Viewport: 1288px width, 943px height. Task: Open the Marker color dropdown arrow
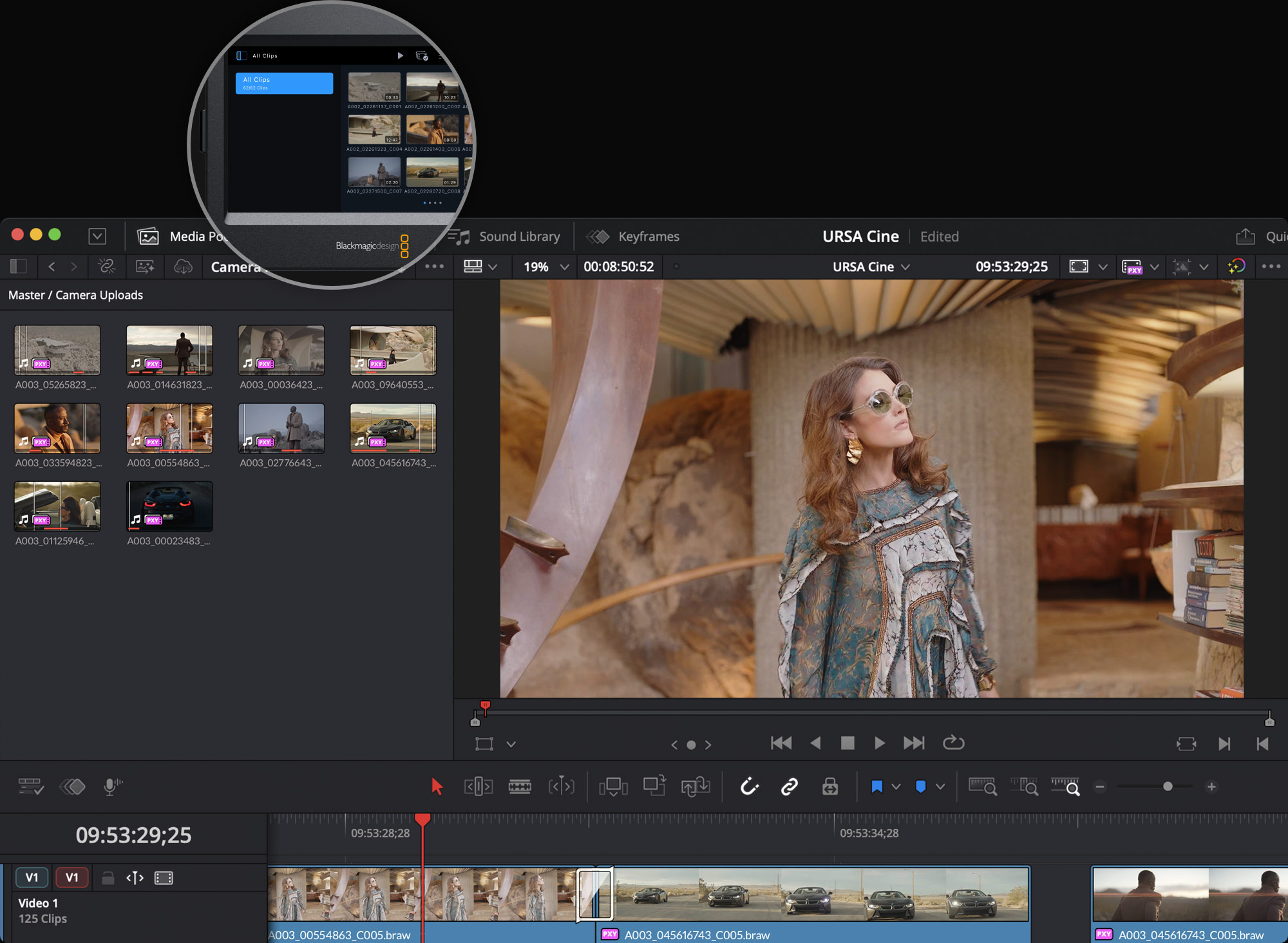pyautogui.click(x=940, y=786)
